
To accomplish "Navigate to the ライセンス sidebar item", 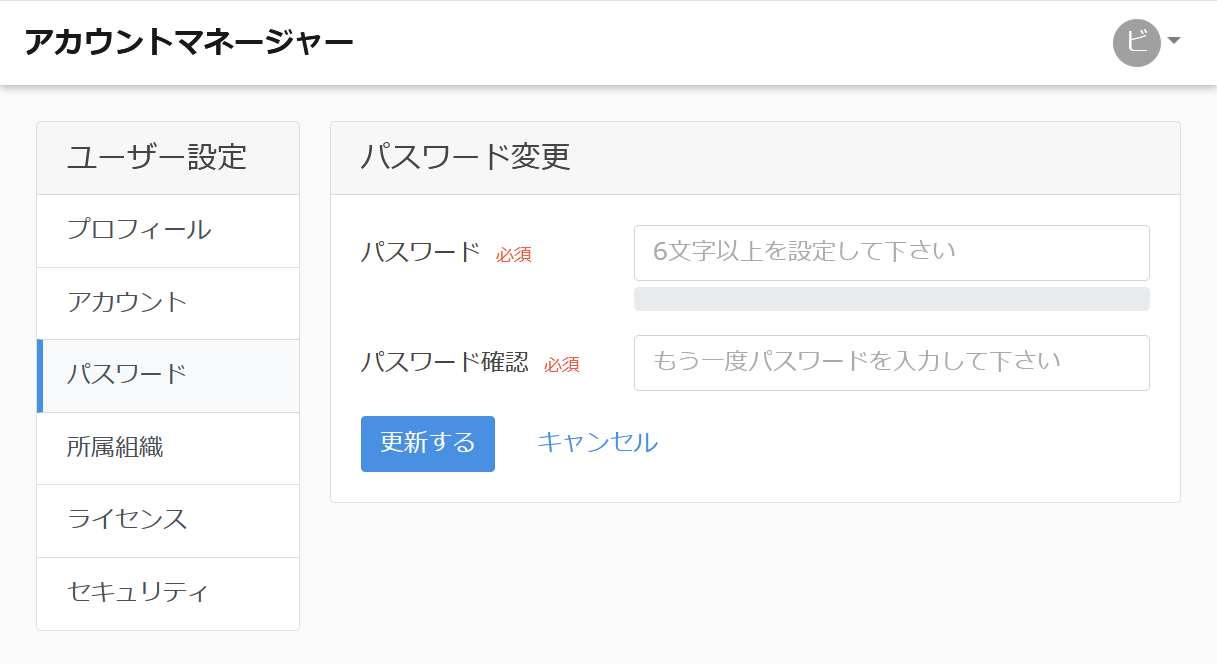I will 127,520.
